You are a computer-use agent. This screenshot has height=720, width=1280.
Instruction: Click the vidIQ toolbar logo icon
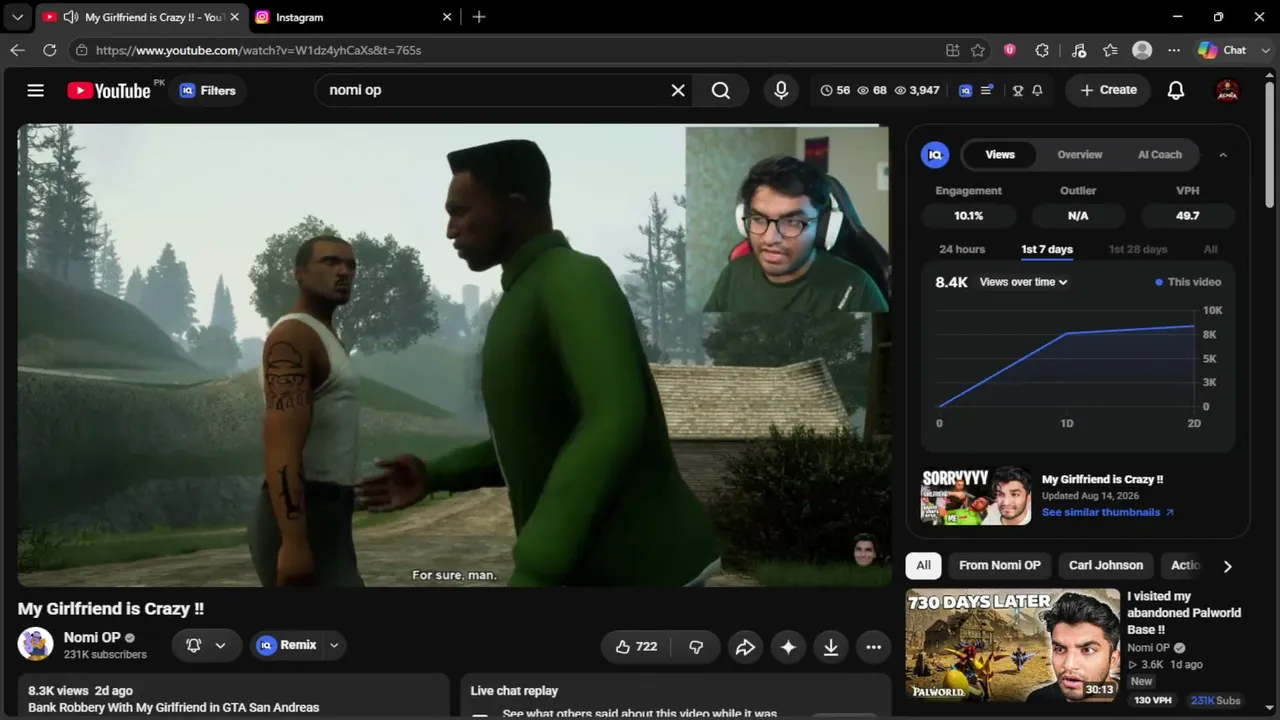coord(965,90)
